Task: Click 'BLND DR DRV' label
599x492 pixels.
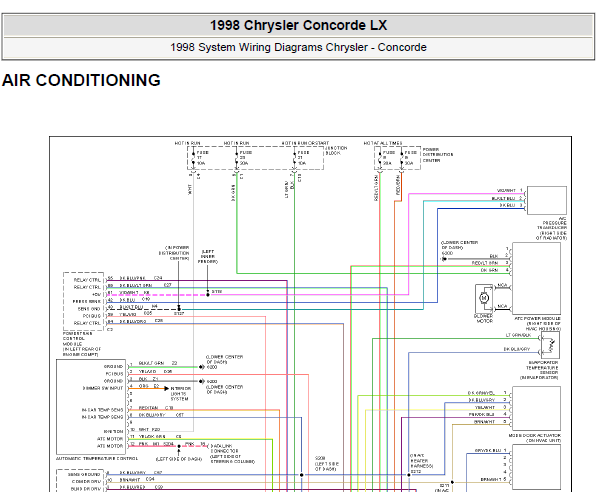Action: click(86, 489)
